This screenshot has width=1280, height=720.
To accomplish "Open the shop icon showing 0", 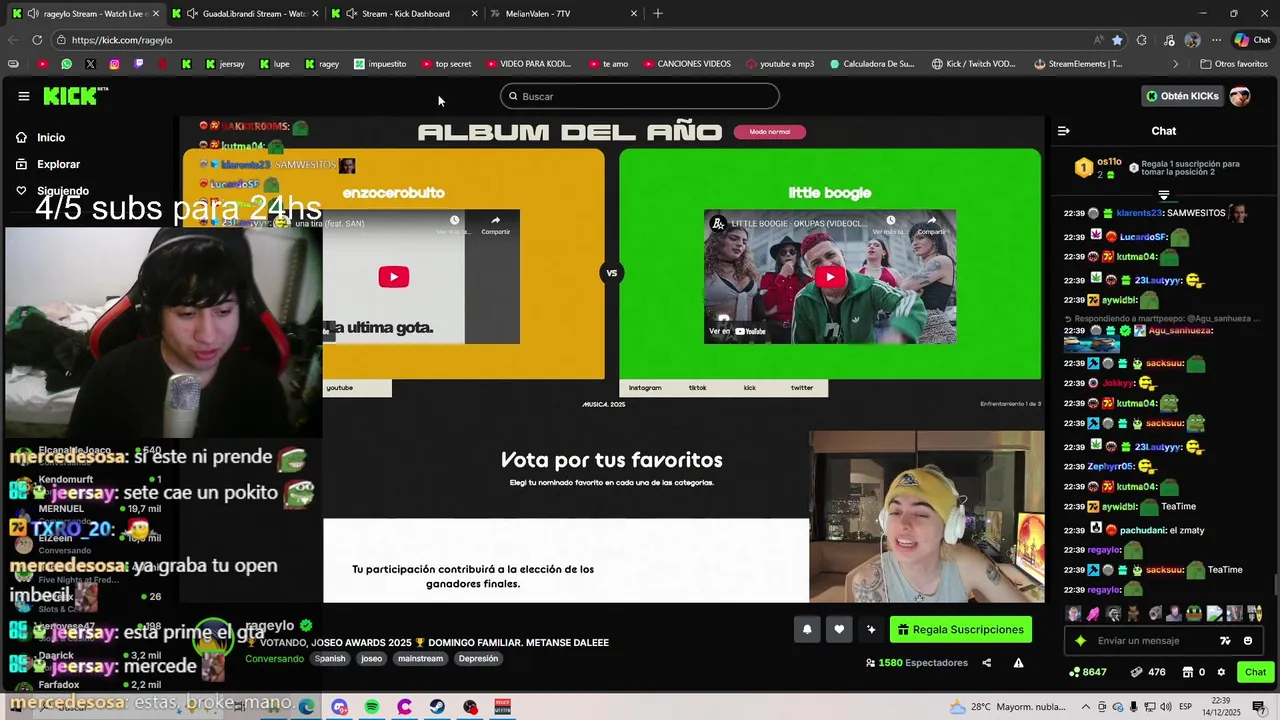I will tap(1193, 672).
